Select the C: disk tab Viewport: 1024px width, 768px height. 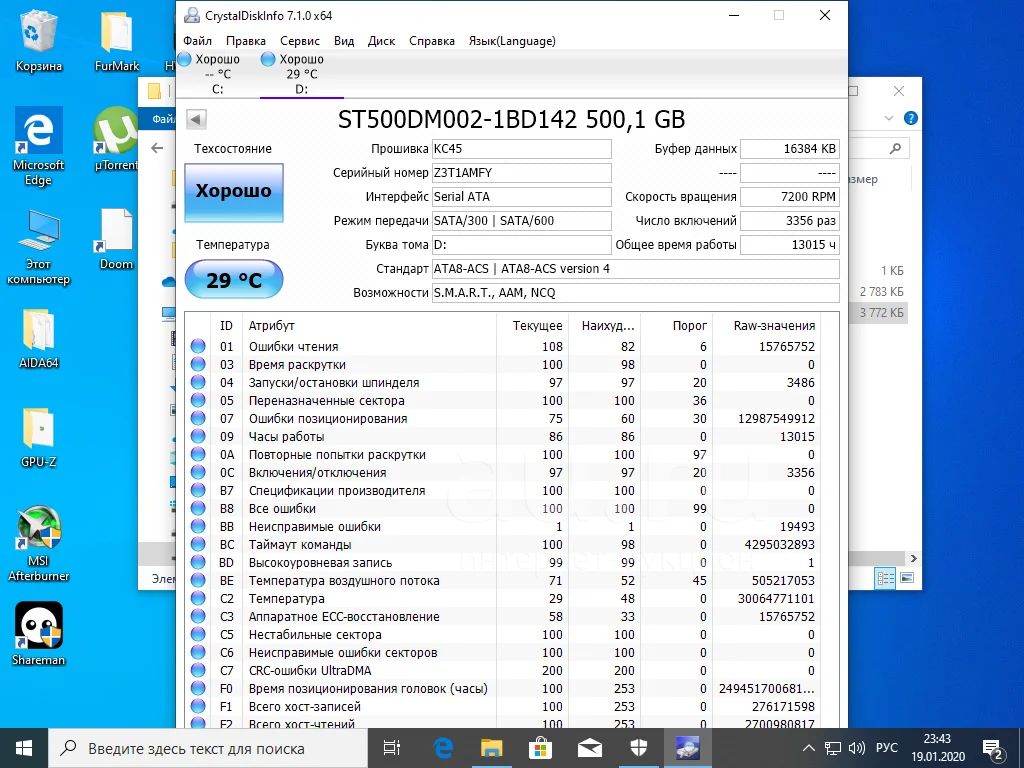(x=217, y=74)
